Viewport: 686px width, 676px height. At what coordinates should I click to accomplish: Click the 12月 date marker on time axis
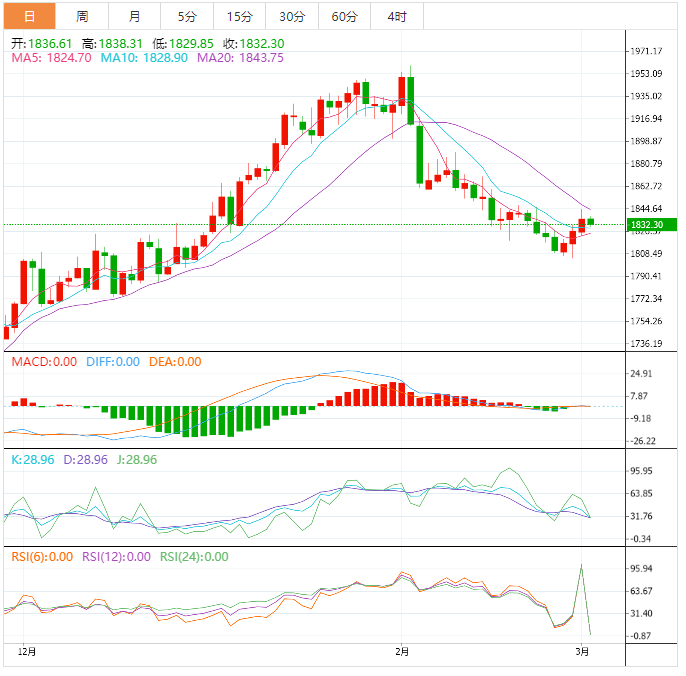[28, 651]
